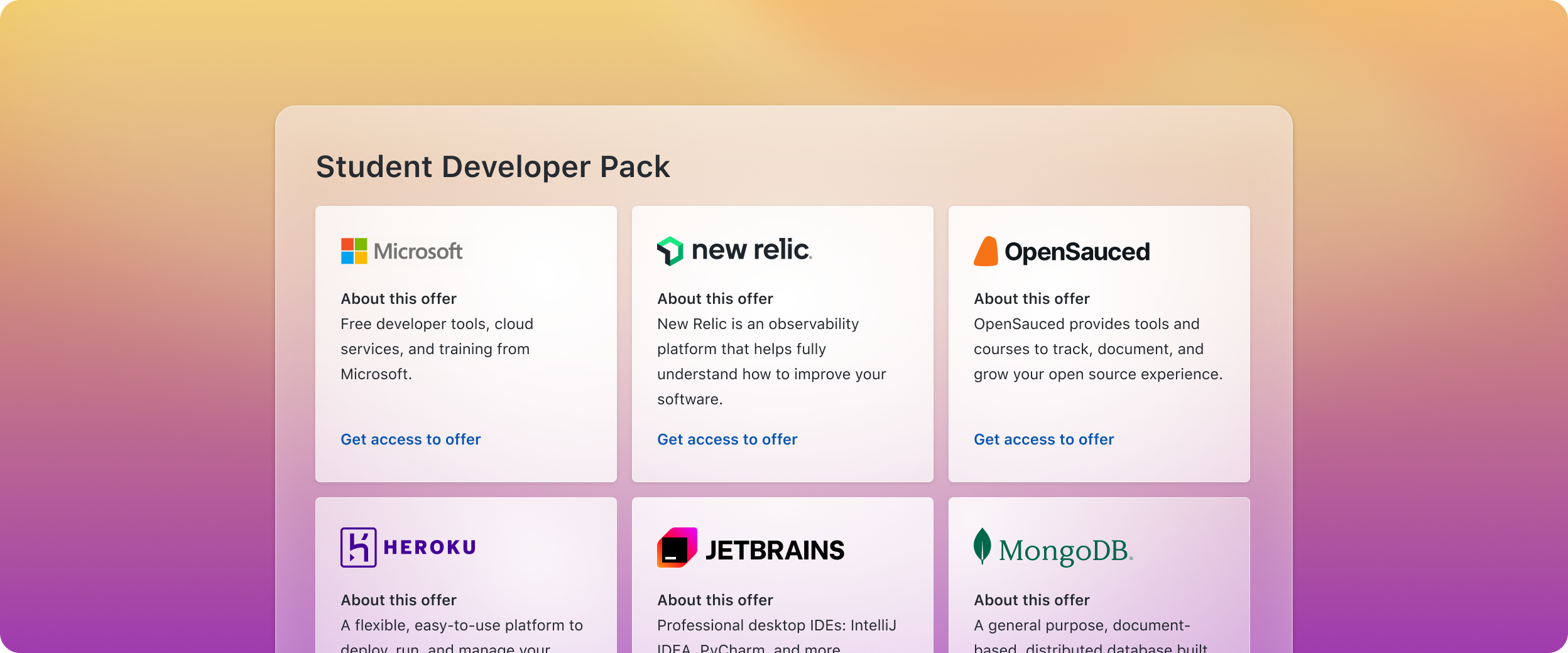The height and width of the screenshot is (653, 1568).
Task: Click the purple Heroku logo icon
Action: 359,548
